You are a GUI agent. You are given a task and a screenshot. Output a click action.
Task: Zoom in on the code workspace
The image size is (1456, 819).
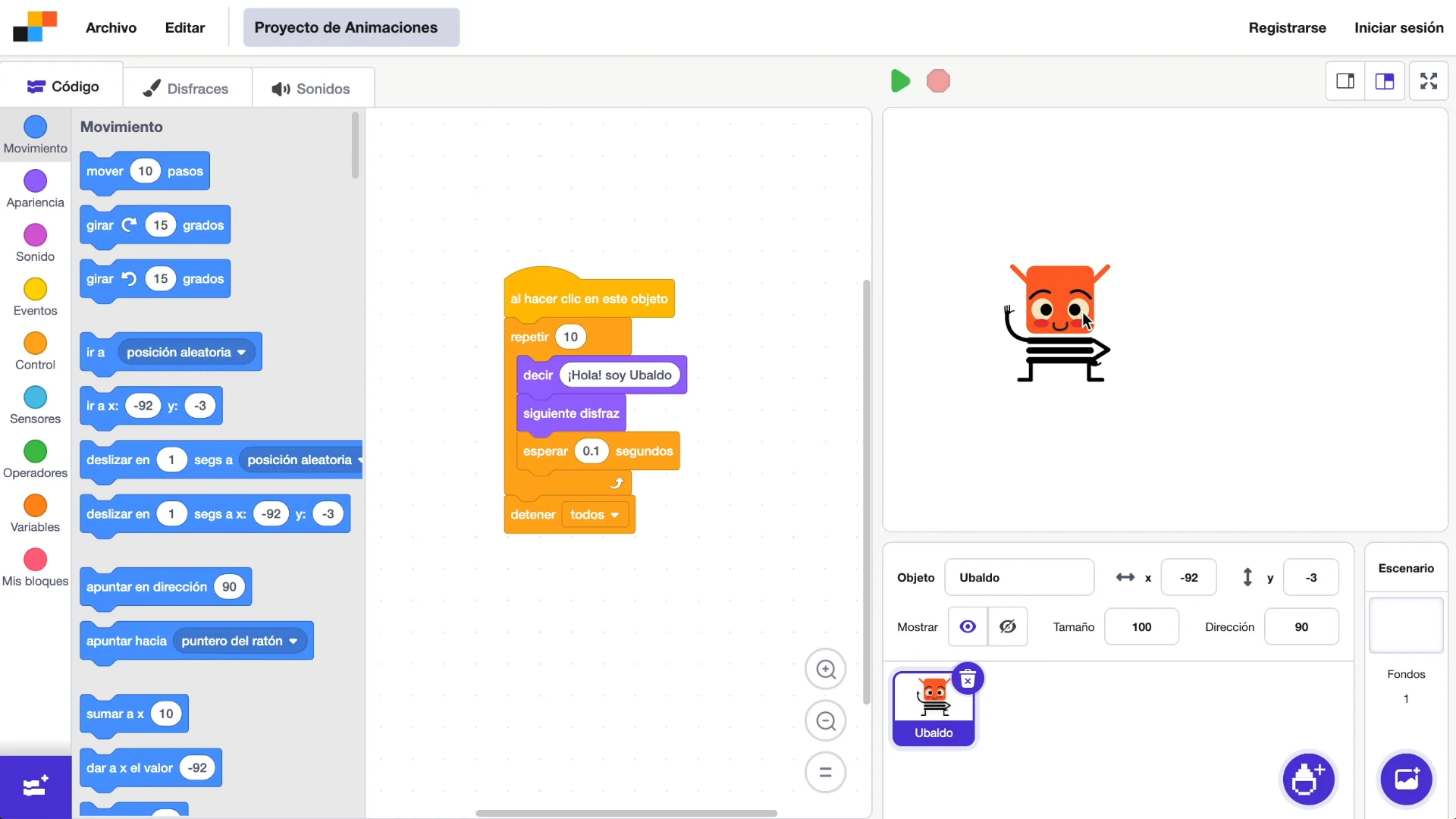tap(826, 670)
